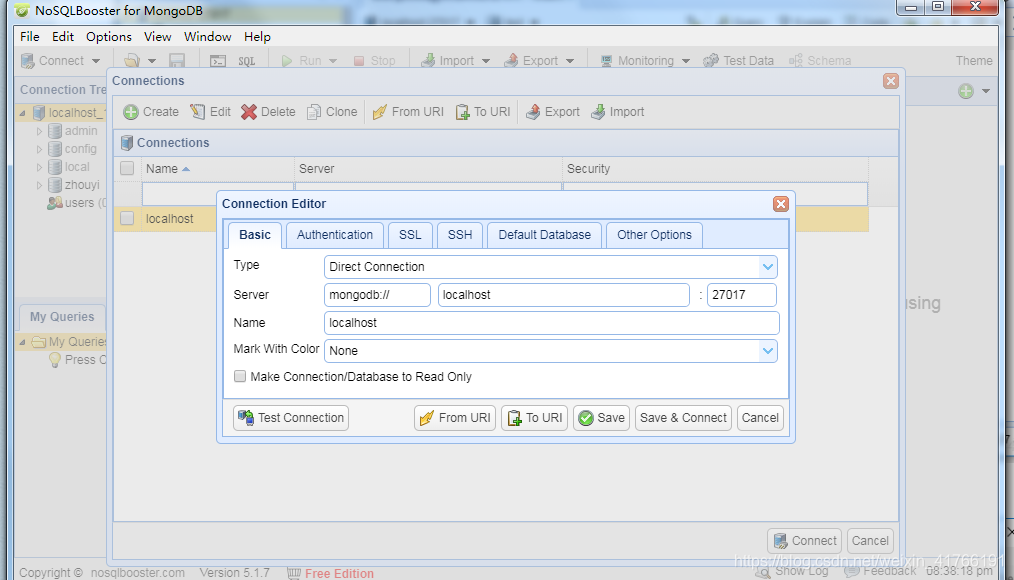Expand the config database node
The height and width of the screenshot is (580, 1014).
(x=39, y=149)
